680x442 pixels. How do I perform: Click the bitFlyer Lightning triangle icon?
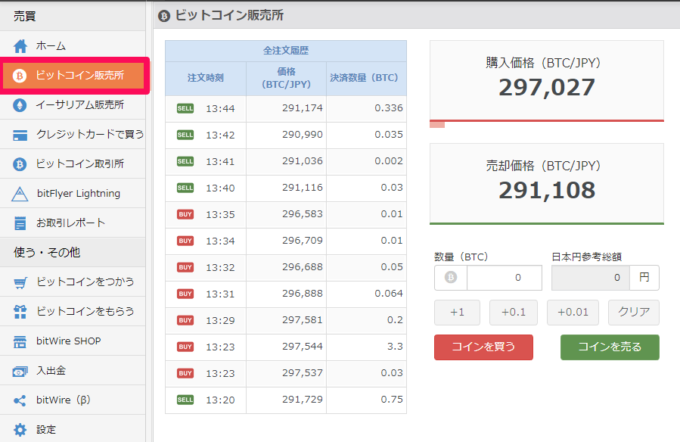point(20,194)
